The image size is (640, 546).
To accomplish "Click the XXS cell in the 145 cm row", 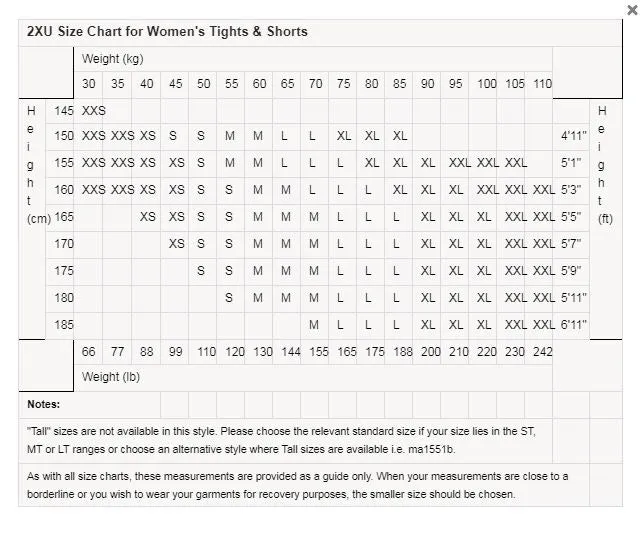I will click(93, 110).
